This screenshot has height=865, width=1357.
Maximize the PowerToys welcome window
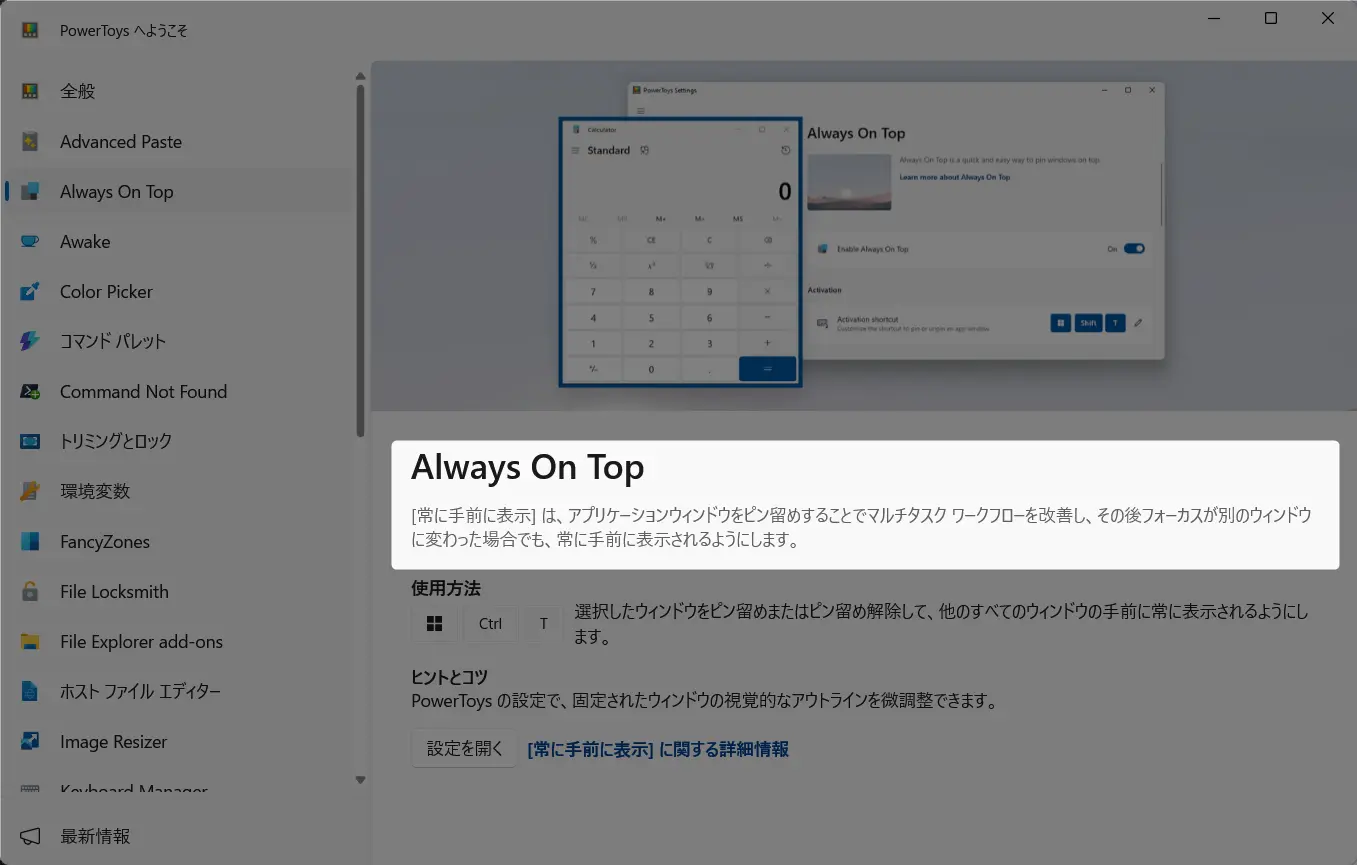point(1271,18)
